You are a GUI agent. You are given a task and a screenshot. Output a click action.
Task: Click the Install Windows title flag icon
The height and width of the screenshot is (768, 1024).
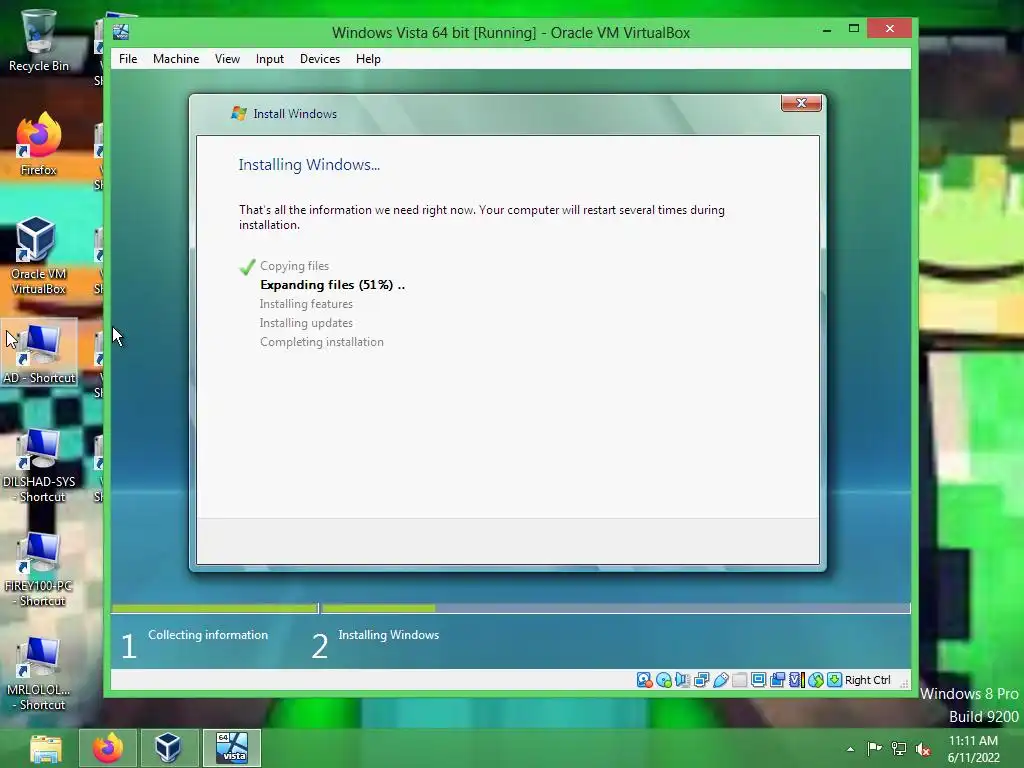(238, 114)
